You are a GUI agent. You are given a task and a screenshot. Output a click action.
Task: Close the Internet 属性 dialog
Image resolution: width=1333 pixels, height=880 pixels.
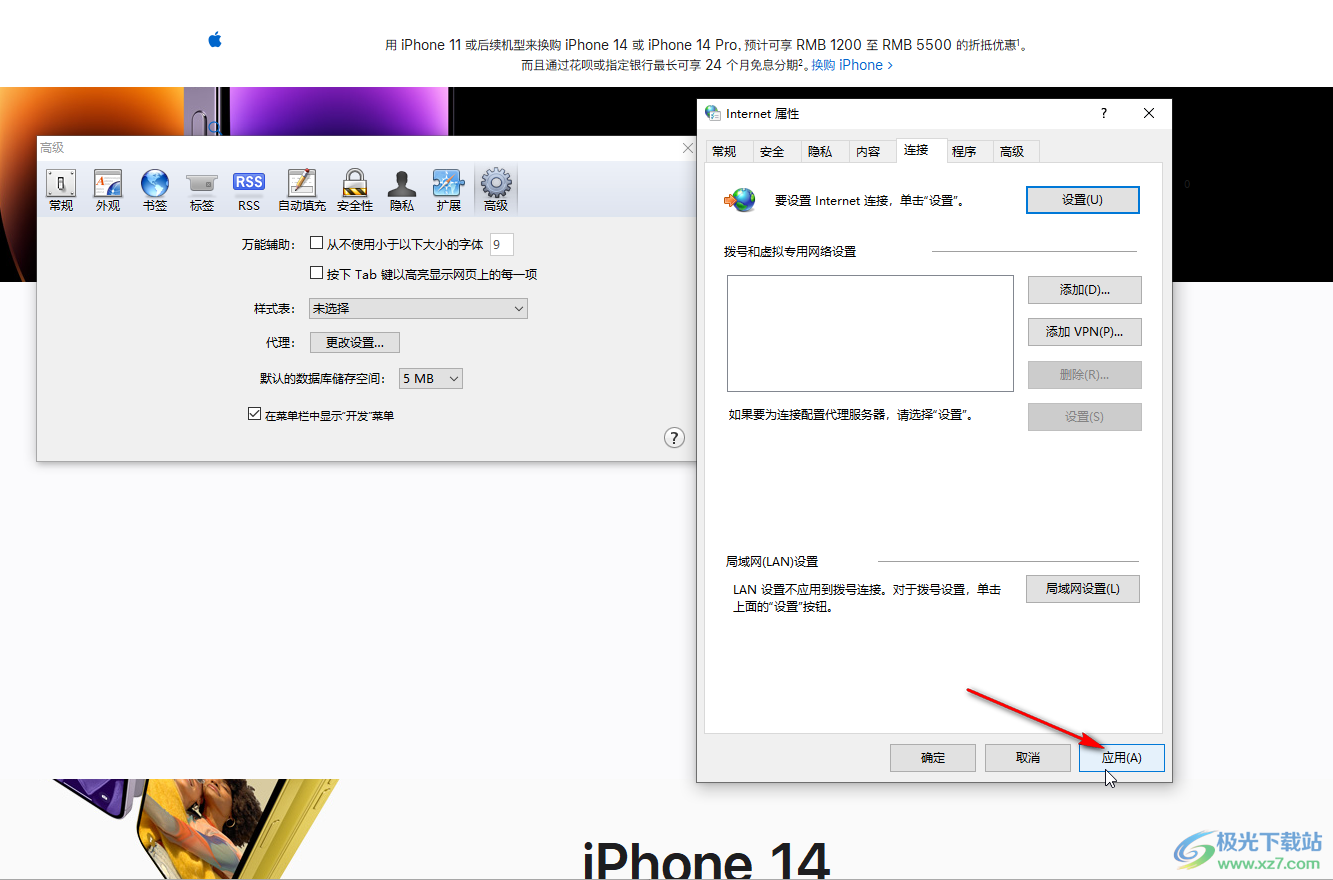[1150, 114]
